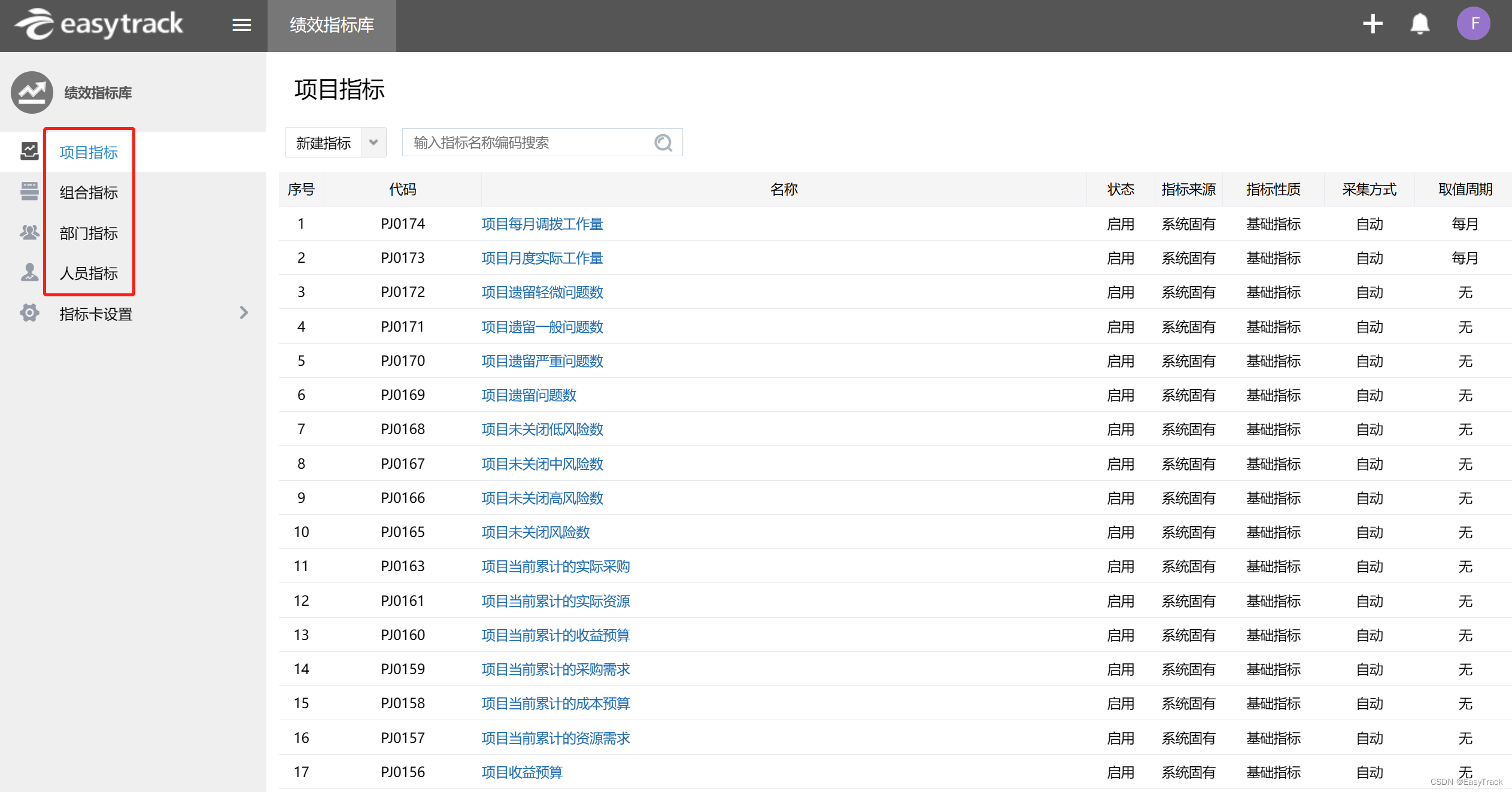Open the 项目当前累计的实际资源 link
Image resolution: width=1512 pixels, height=792 pixels.
coord(555,601)
